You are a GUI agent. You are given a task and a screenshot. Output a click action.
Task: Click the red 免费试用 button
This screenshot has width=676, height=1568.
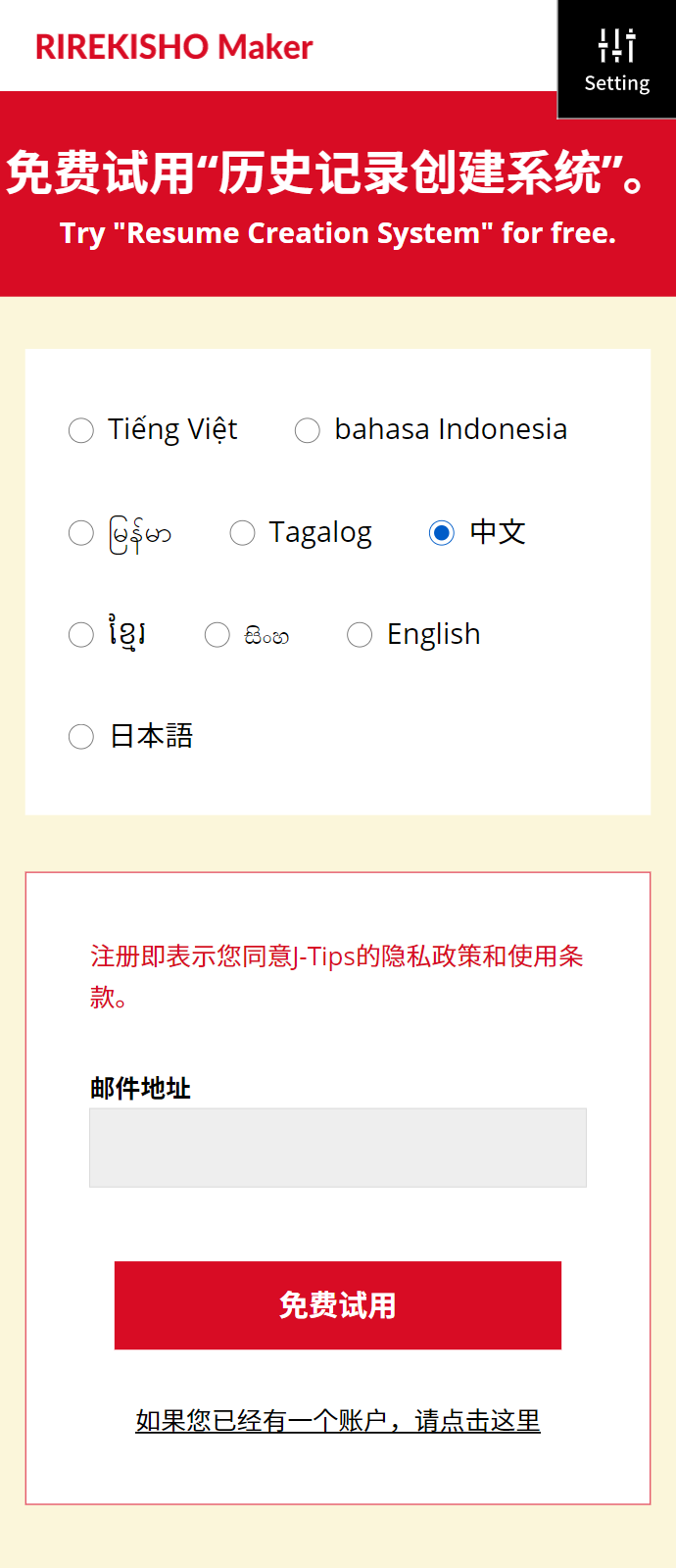(x=338, y=1305)
